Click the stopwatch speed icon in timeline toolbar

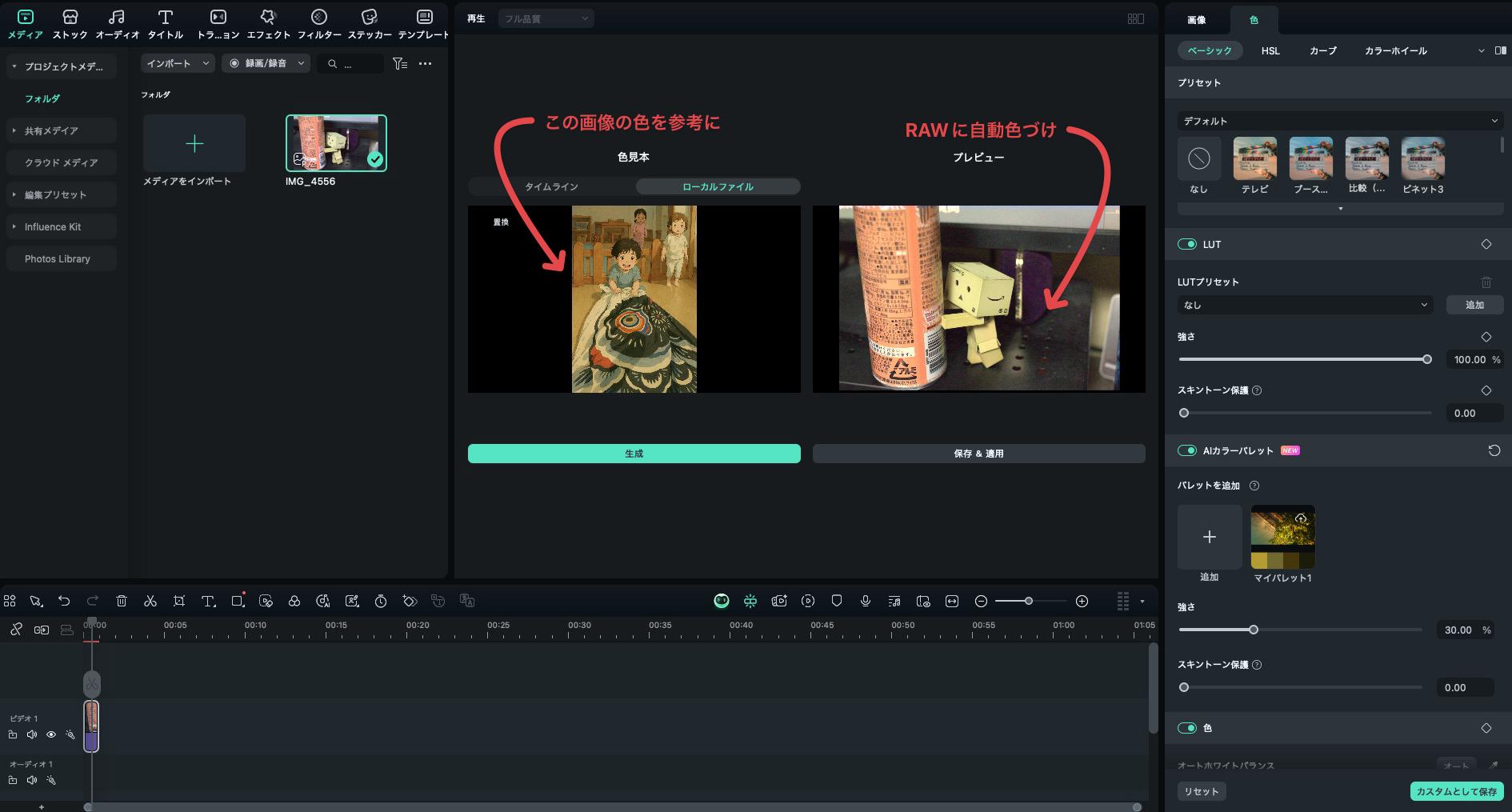point(381,601)
